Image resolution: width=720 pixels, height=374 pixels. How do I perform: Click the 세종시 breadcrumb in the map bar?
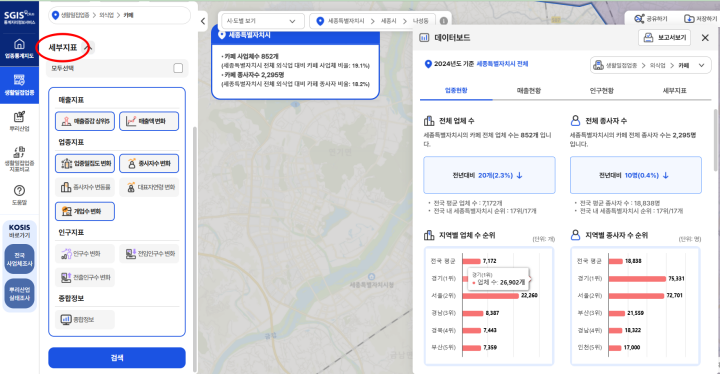[x=388, y=21]
